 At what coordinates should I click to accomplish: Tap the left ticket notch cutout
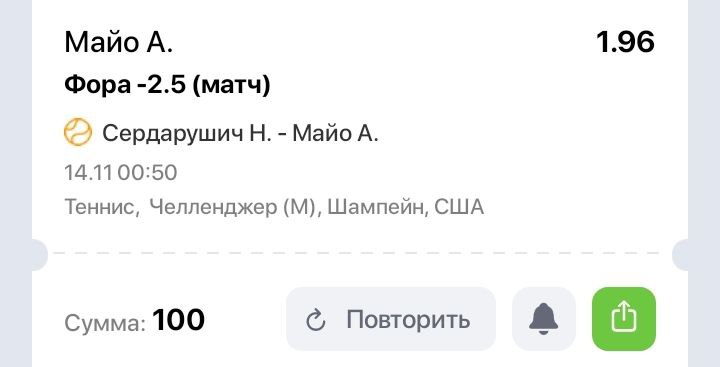(39, 254)
